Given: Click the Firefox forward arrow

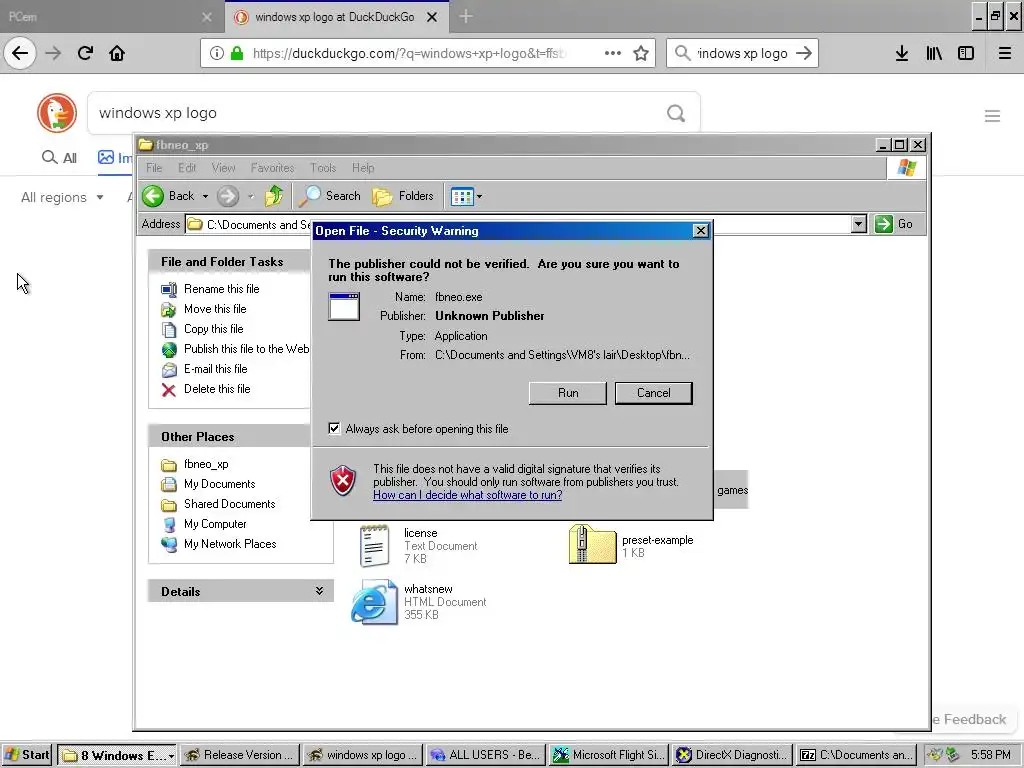Looking at the screenshot, I should coord(53,53).
